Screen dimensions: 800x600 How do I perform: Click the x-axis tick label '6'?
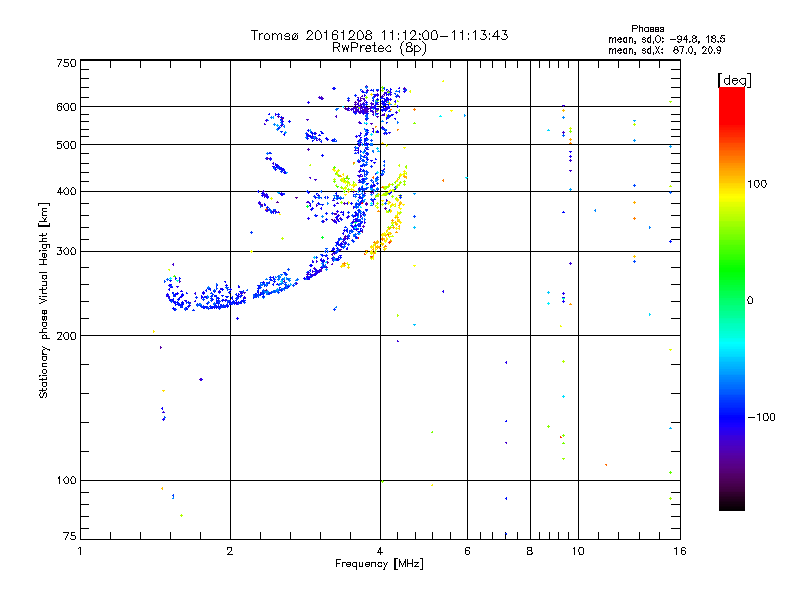point(467,551)
